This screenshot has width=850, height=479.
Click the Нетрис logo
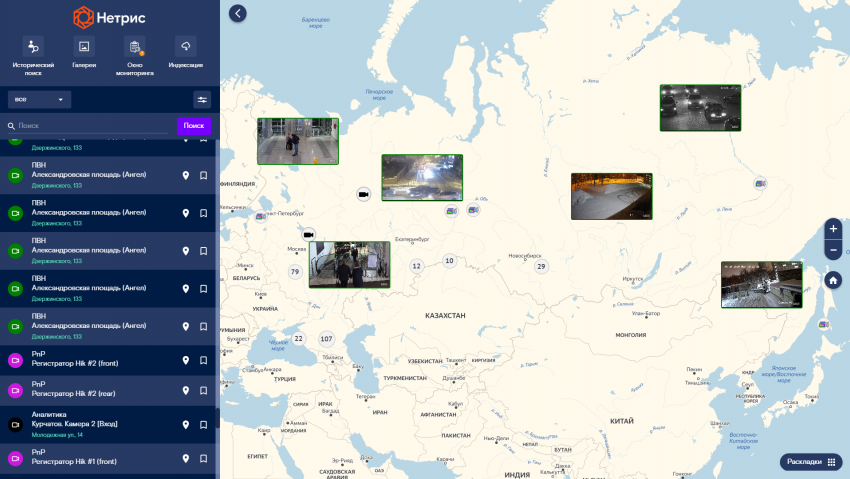[x=110, y=17]
